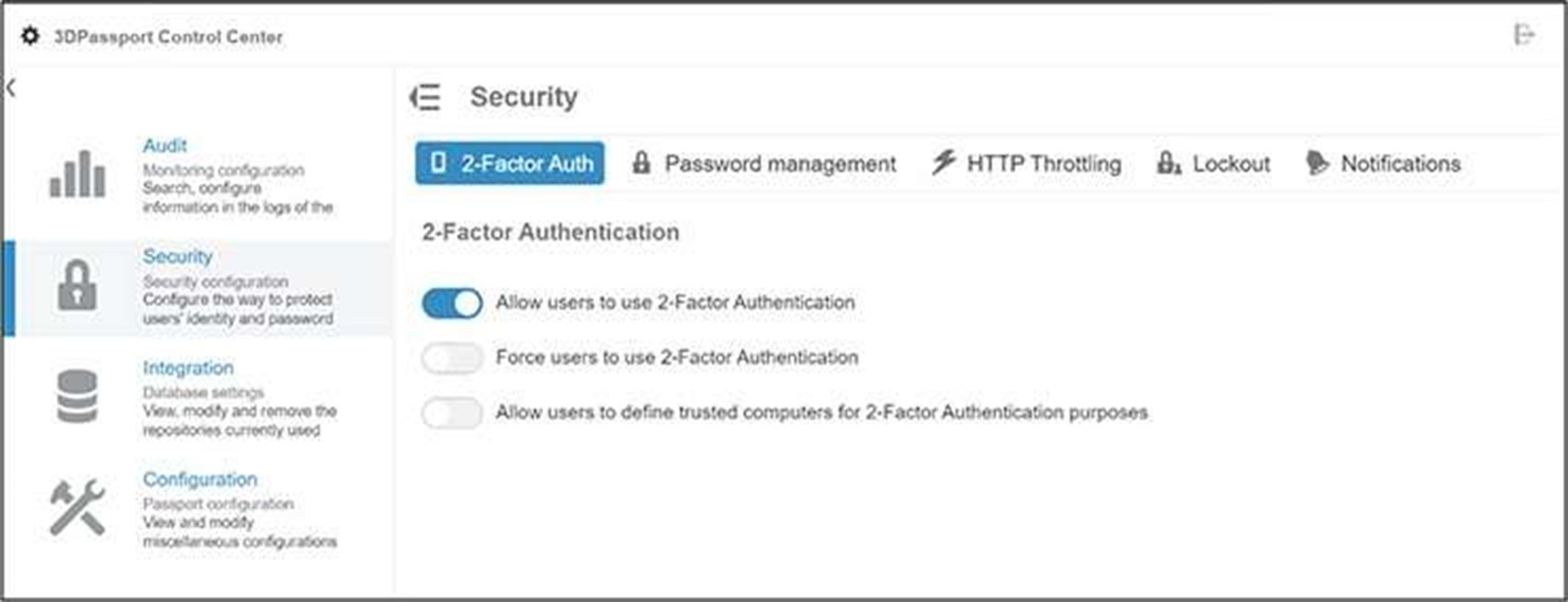
Task: Disable Allow users to use 2-Factor Authentication
Action: [452, 303]
